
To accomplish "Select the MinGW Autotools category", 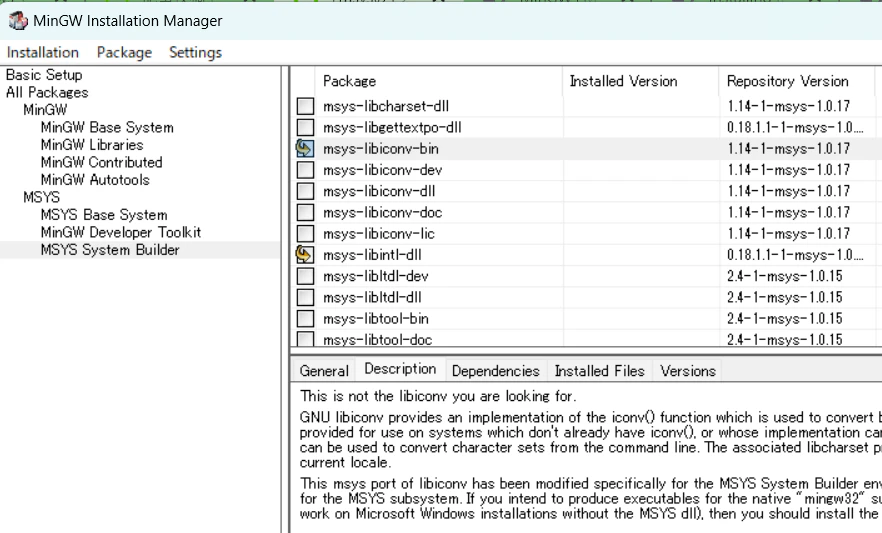I will (95, 180).
